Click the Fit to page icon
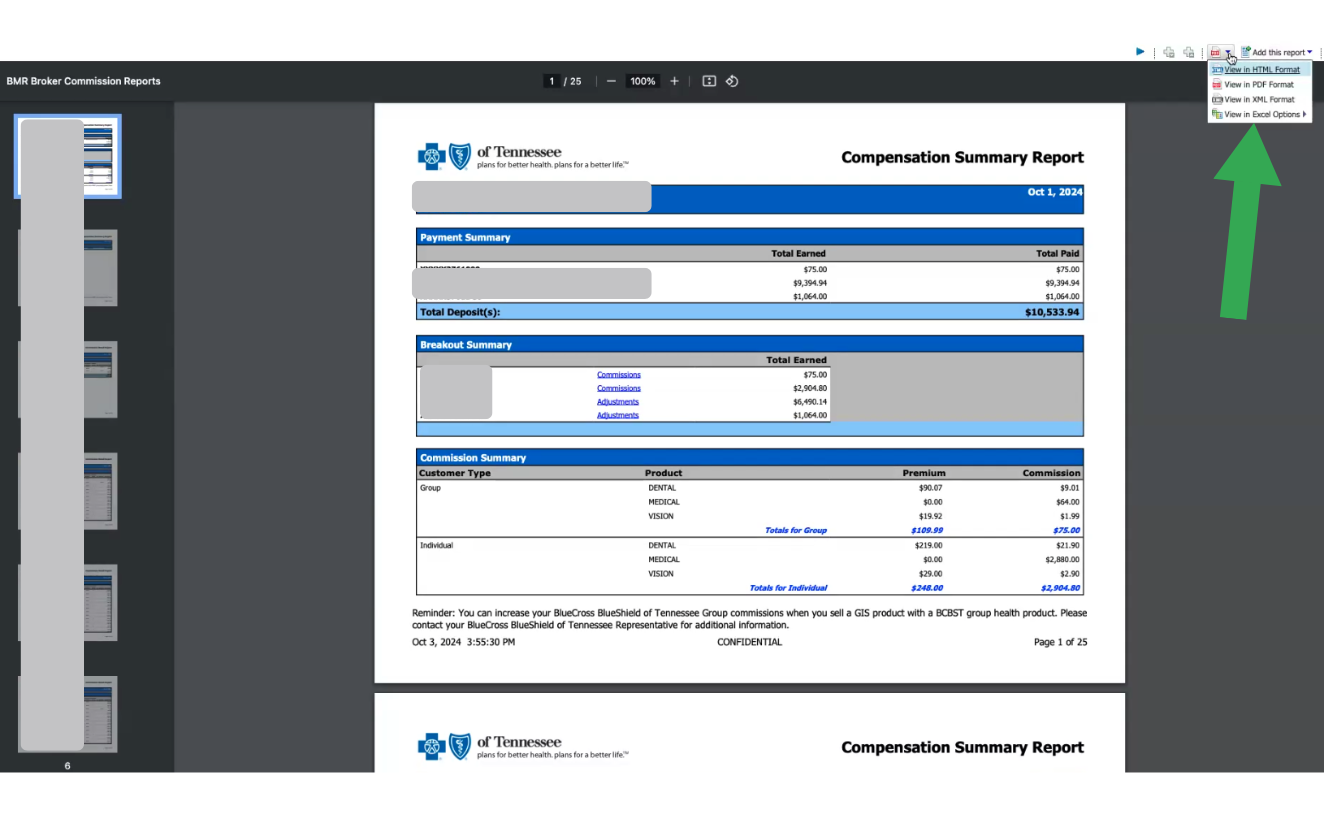This screenshot has height=813, width=1325. 709,81
